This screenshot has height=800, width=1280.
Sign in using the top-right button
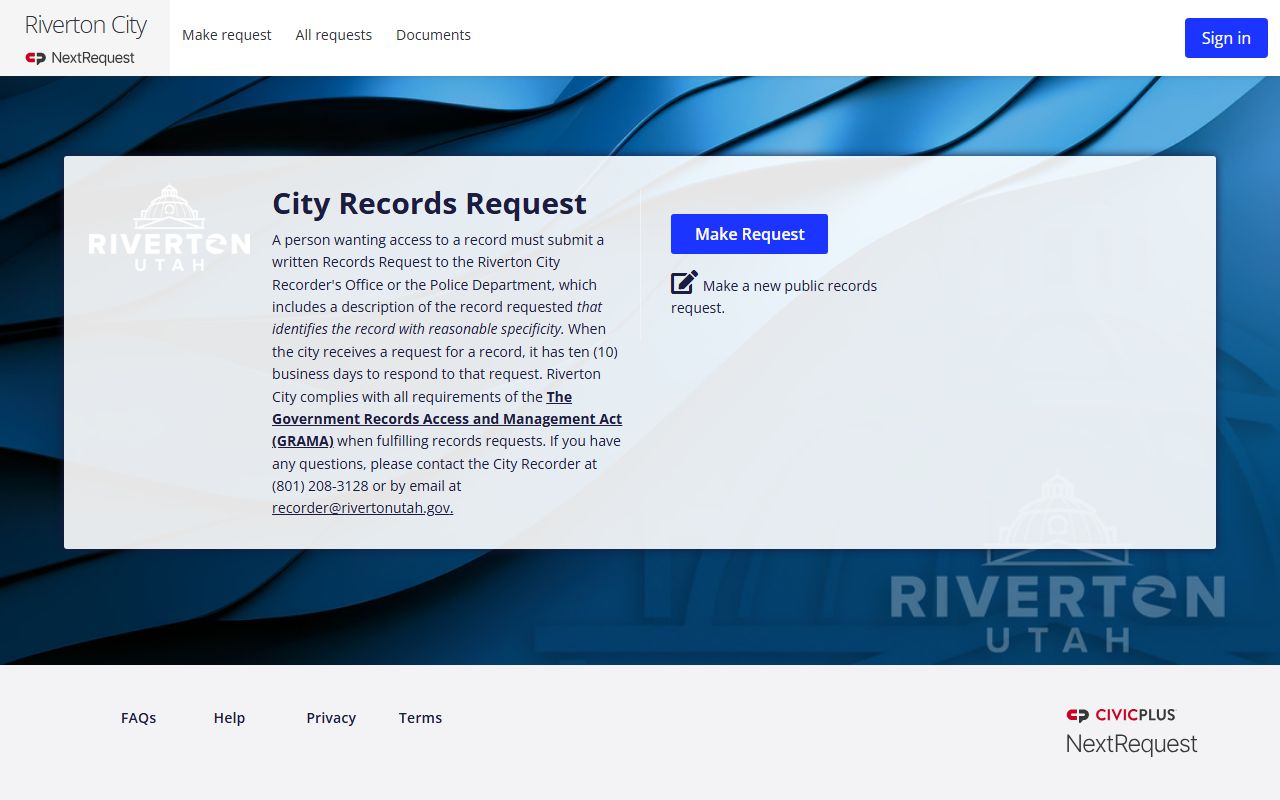(x=1226, y=38)
